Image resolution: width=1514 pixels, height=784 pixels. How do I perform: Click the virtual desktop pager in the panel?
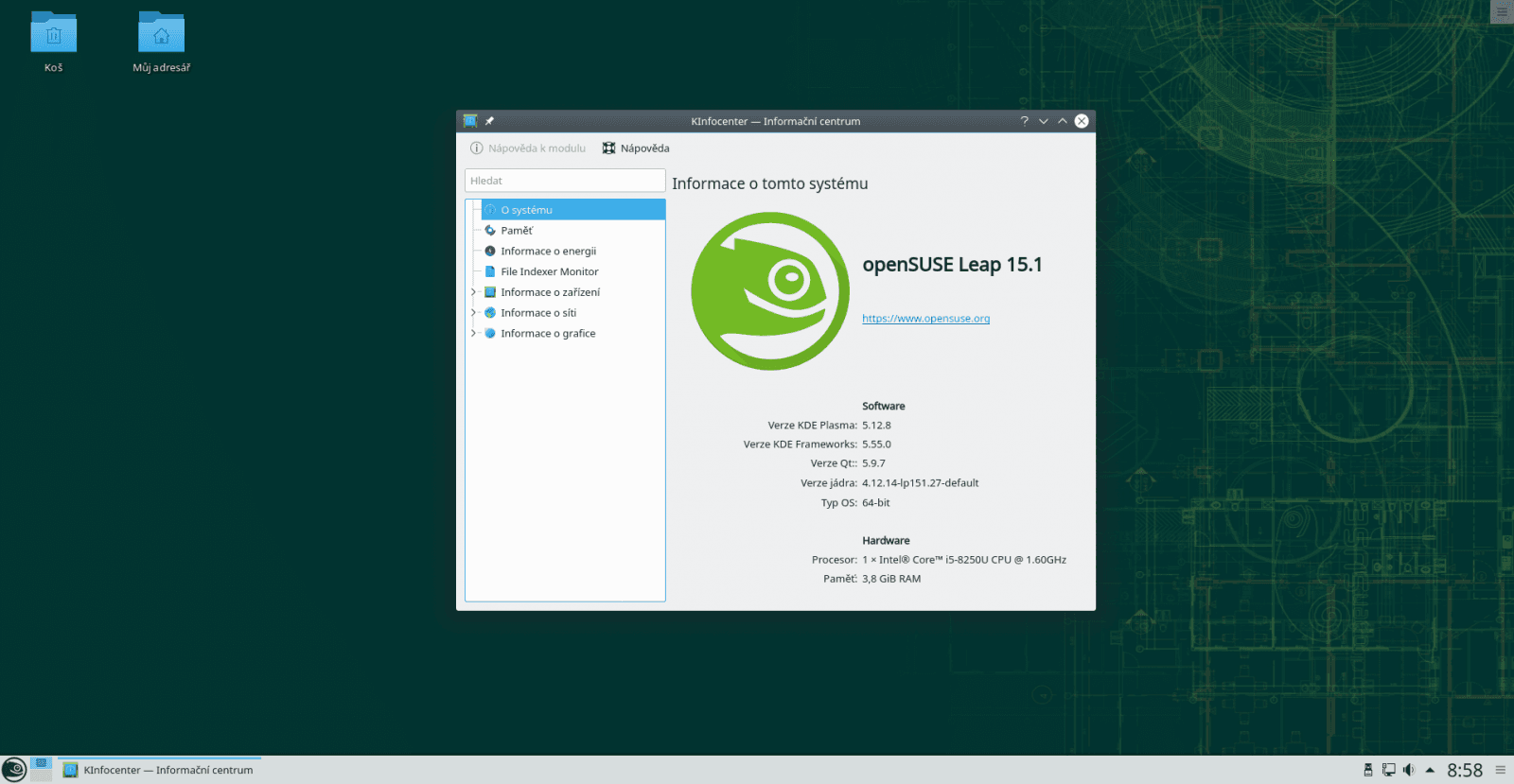pyautogui.click(x=41, y=769)
